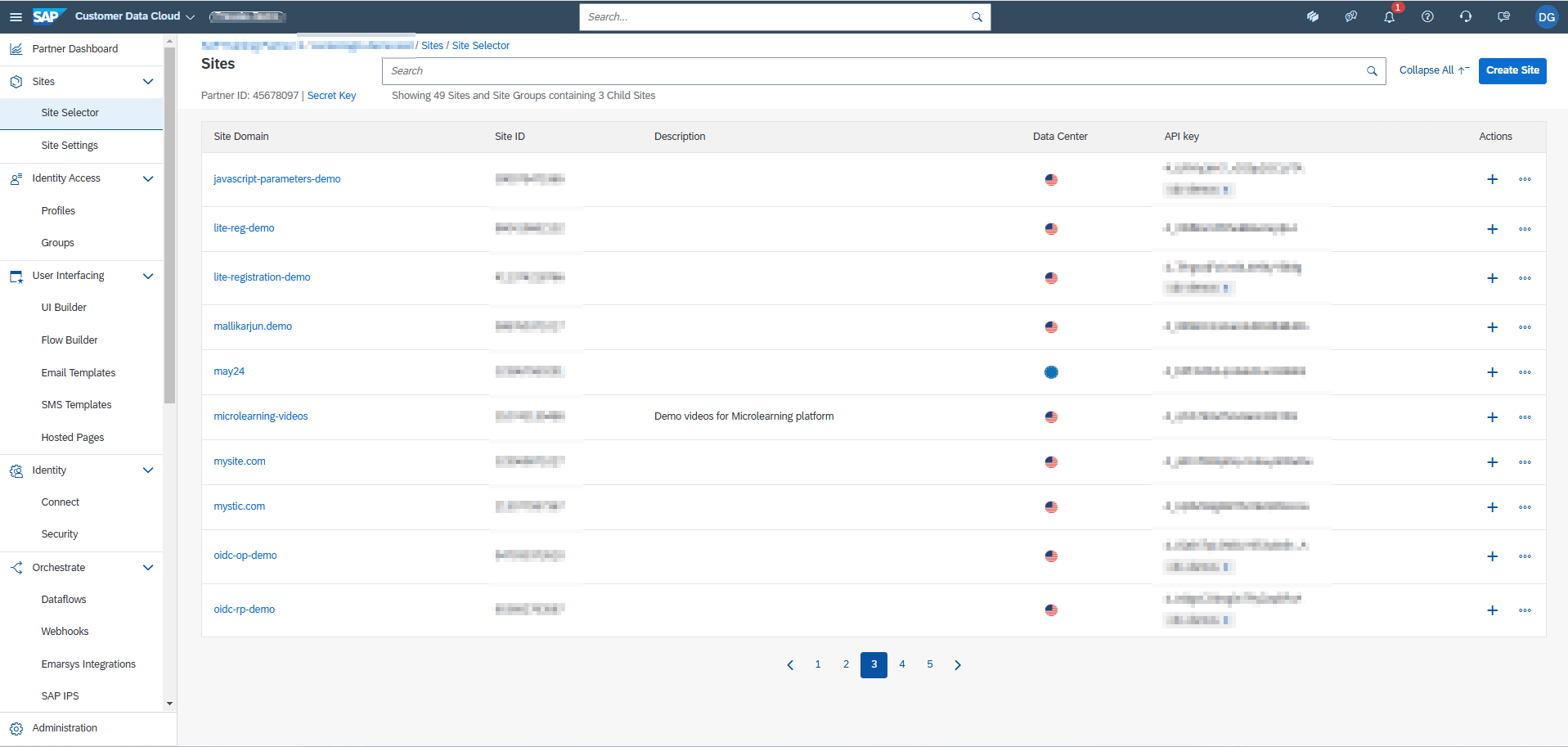Image resolution: width=1568 pixels, height=747 pixels.
Task: Go to page 5
Action: (930, 664)
